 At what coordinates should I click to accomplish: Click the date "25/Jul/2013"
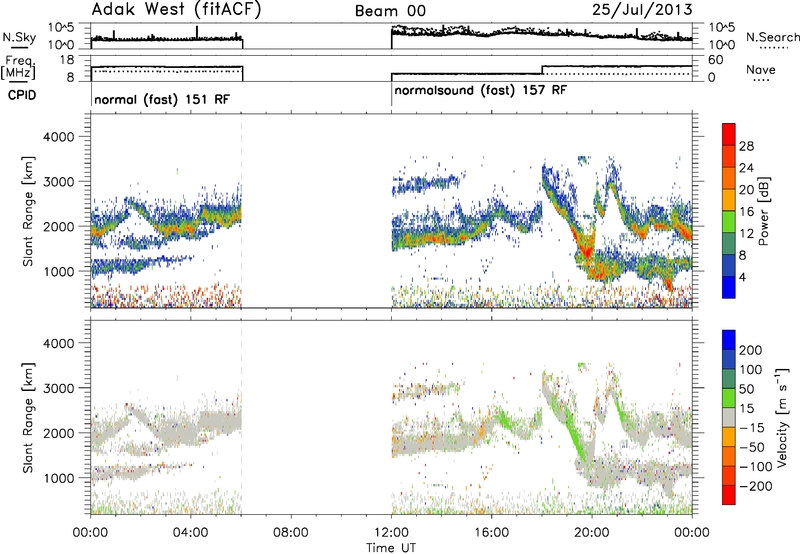click(x=642, y=9)
